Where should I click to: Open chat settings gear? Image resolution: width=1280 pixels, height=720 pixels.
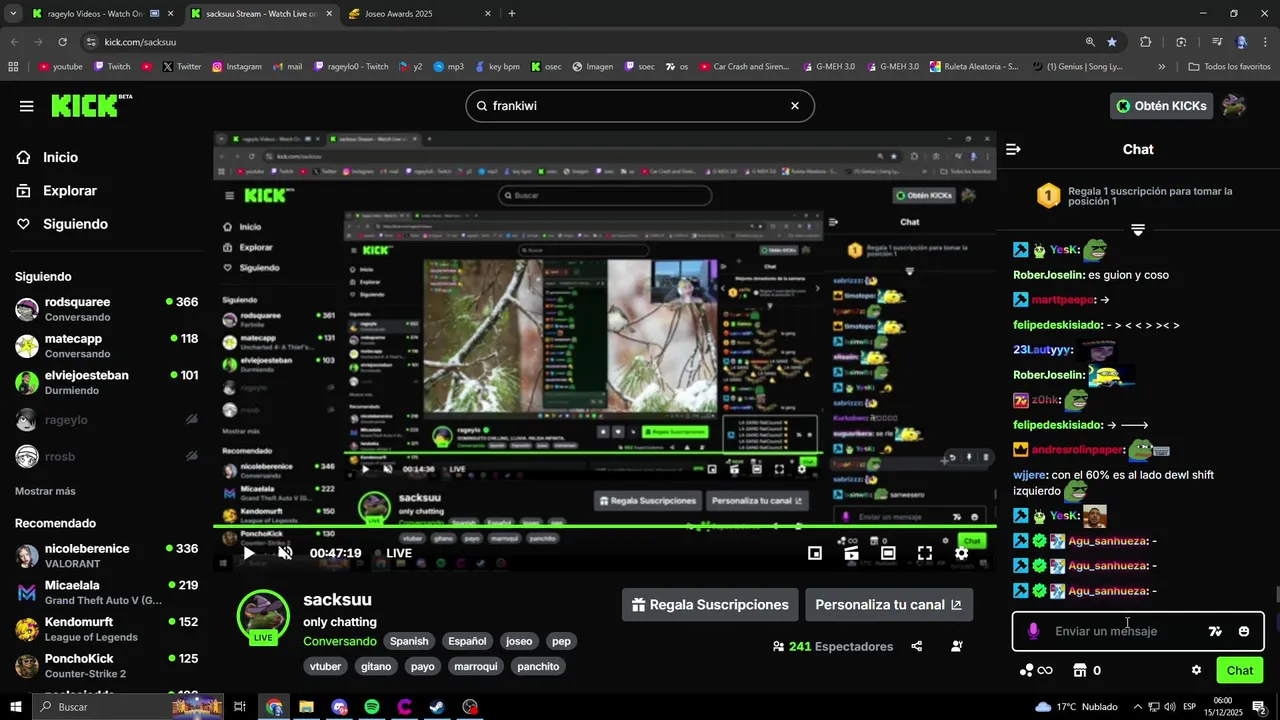(x=1196, y=670)
